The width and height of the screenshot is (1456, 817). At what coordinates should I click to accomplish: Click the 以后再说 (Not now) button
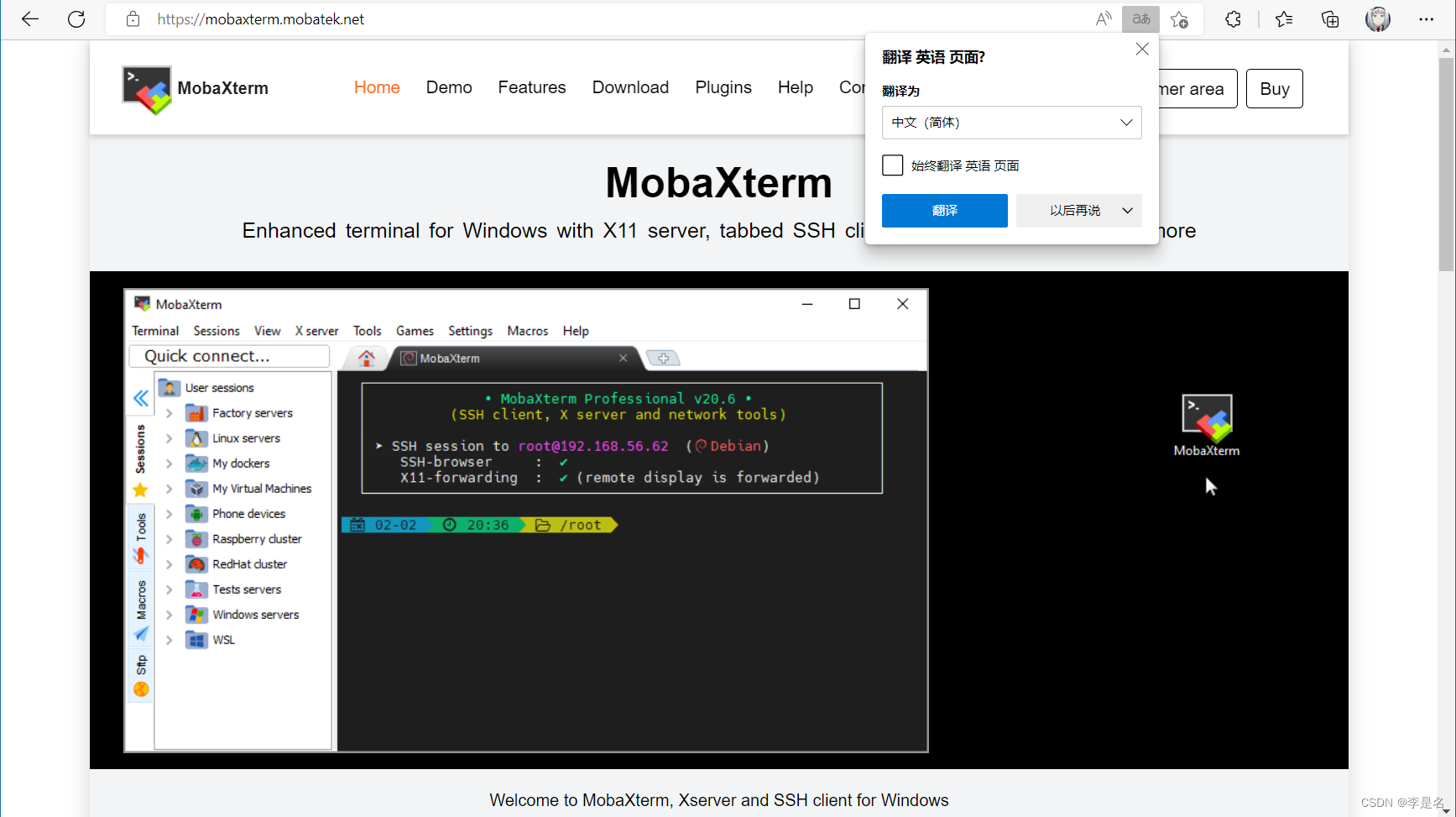point(1074,211)
